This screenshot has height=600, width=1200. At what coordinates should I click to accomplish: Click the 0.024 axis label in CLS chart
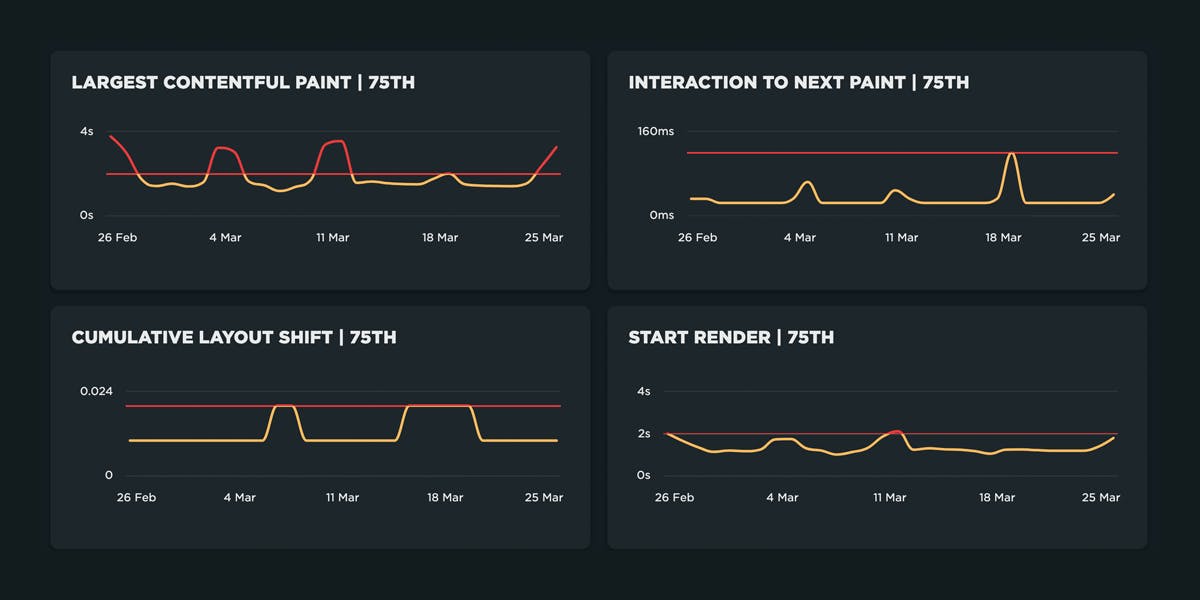point(96,390)
